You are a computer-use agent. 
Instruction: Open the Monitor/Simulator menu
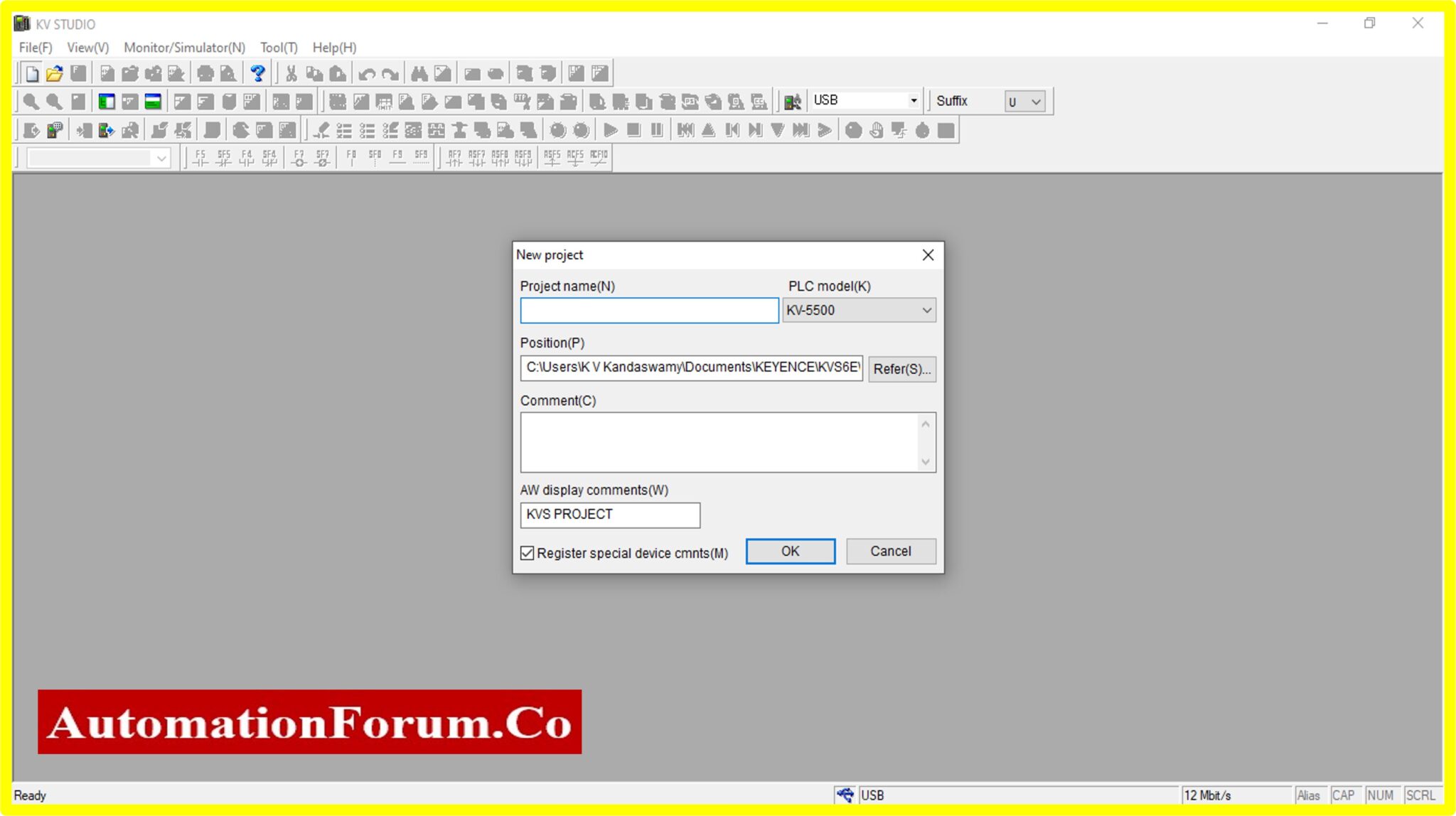(185, 47)
